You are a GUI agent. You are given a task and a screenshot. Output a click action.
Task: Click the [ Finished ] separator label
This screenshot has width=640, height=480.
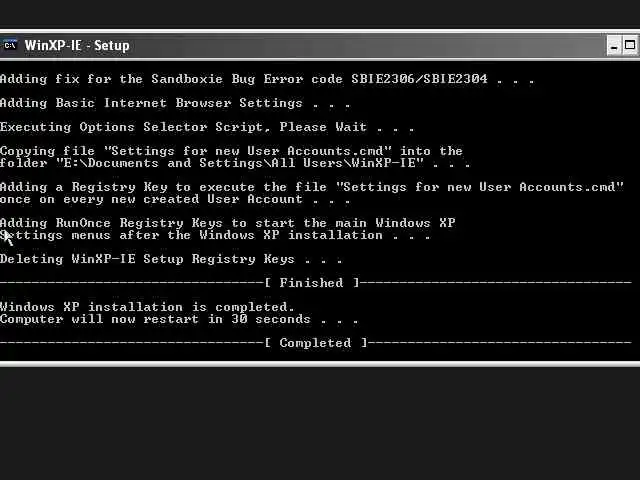(312, 283)
